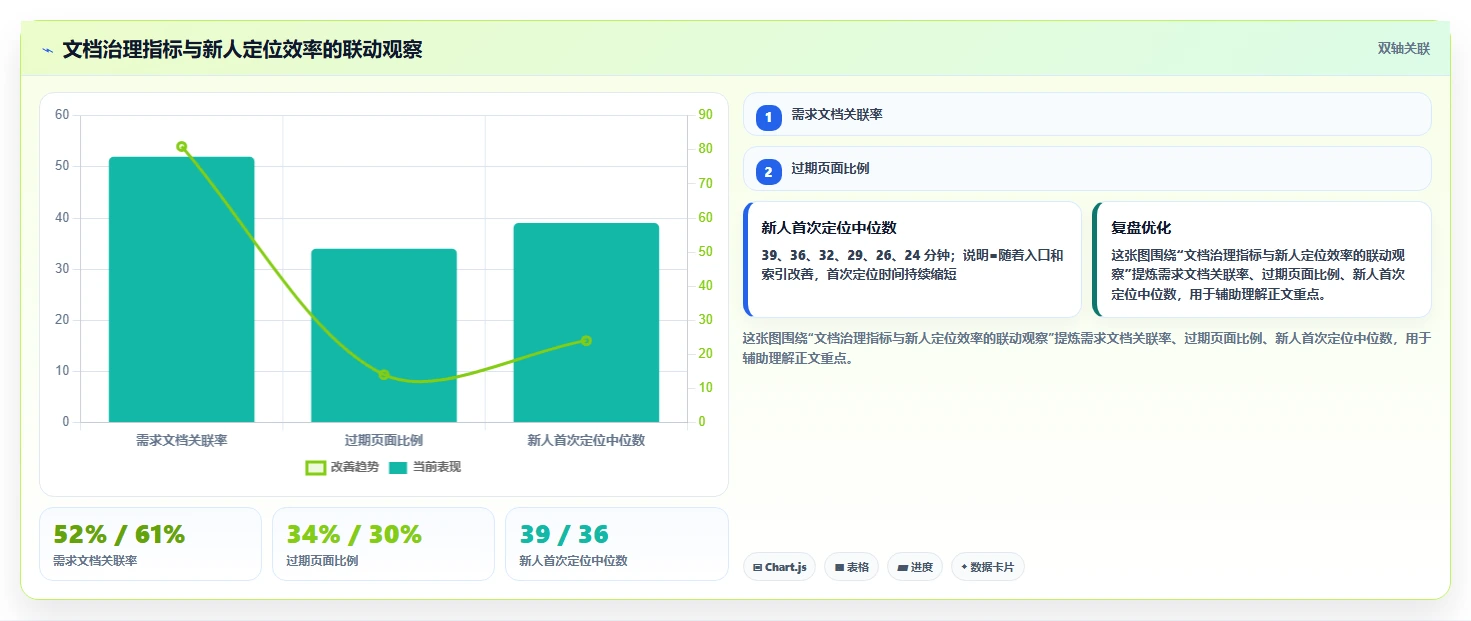Click trend line point on 过期页面比例 bar

tap(384, 375)
